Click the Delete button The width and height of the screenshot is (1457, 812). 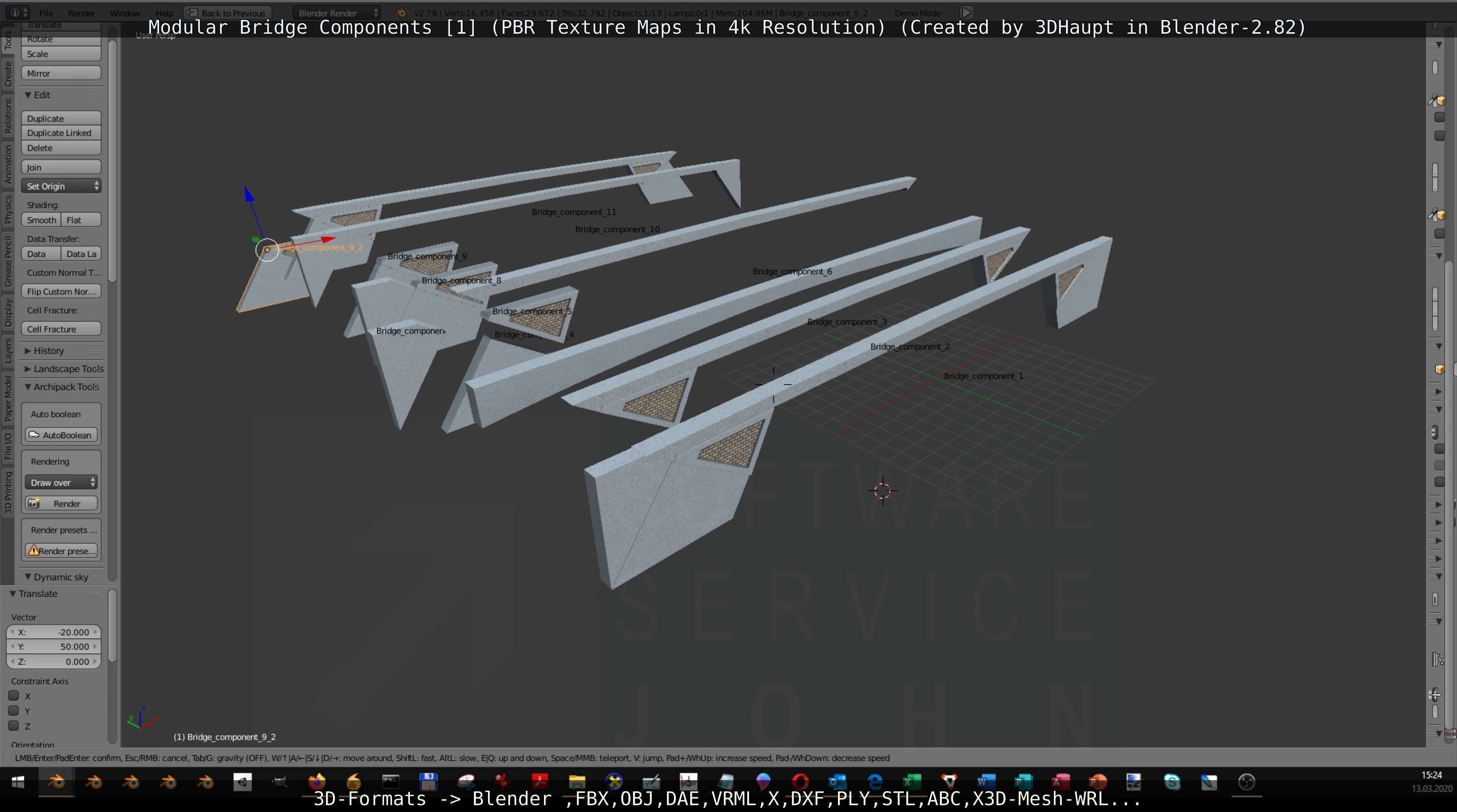61,148
